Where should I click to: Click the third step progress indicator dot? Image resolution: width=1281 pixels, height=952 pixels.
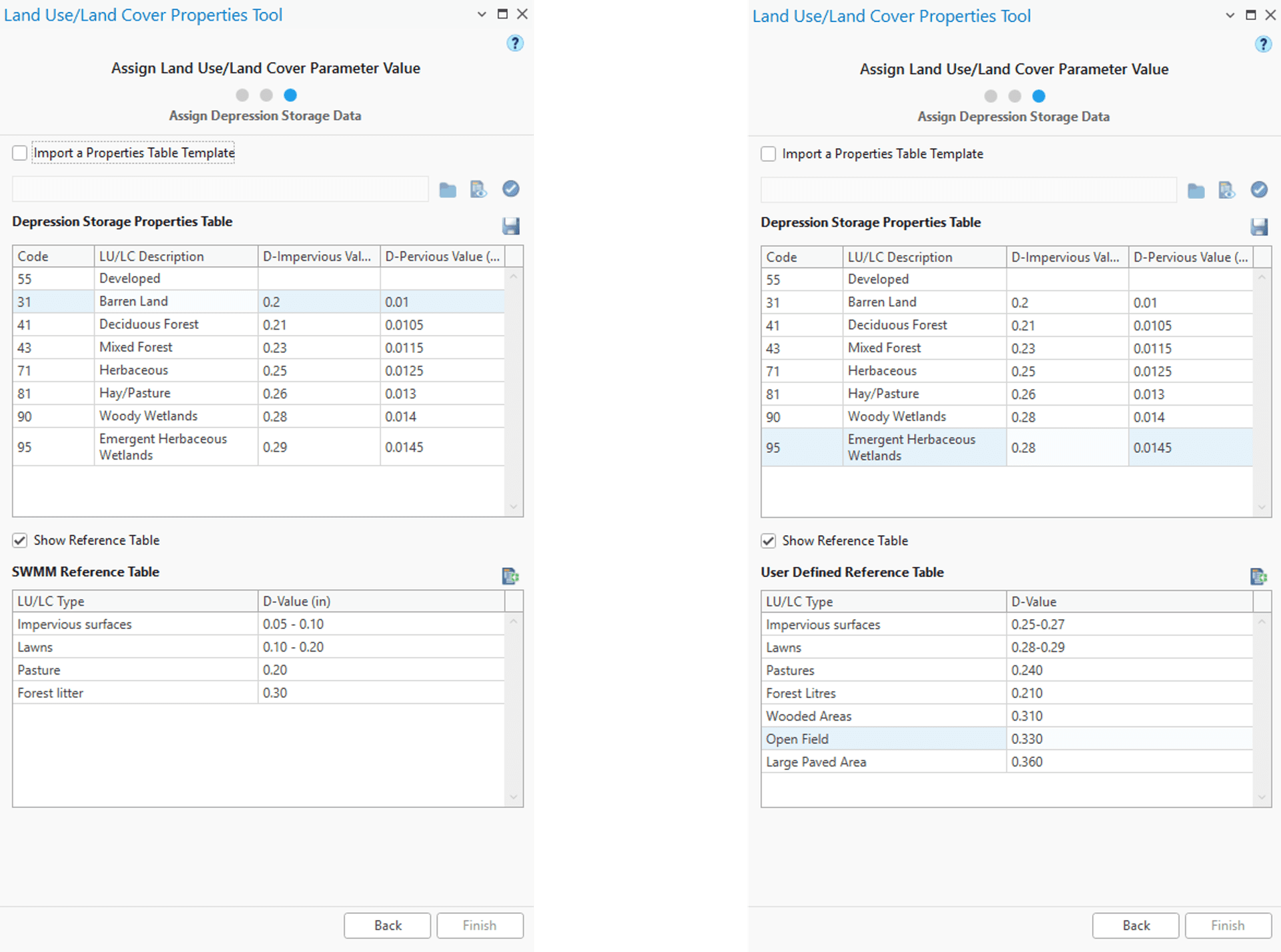tap(290, 95)
